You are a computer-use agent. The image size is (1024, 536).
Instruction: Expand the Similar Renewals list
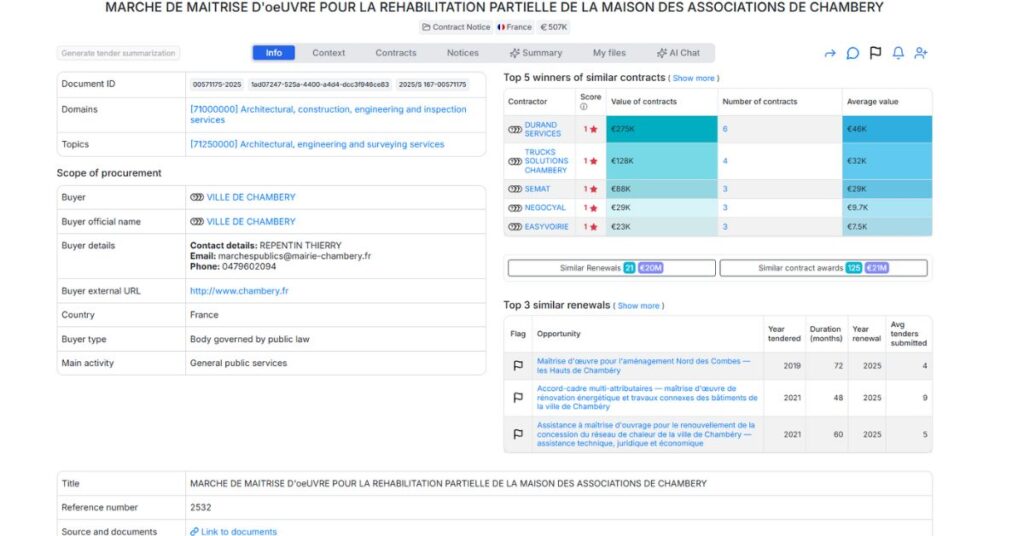pos(611,268)
